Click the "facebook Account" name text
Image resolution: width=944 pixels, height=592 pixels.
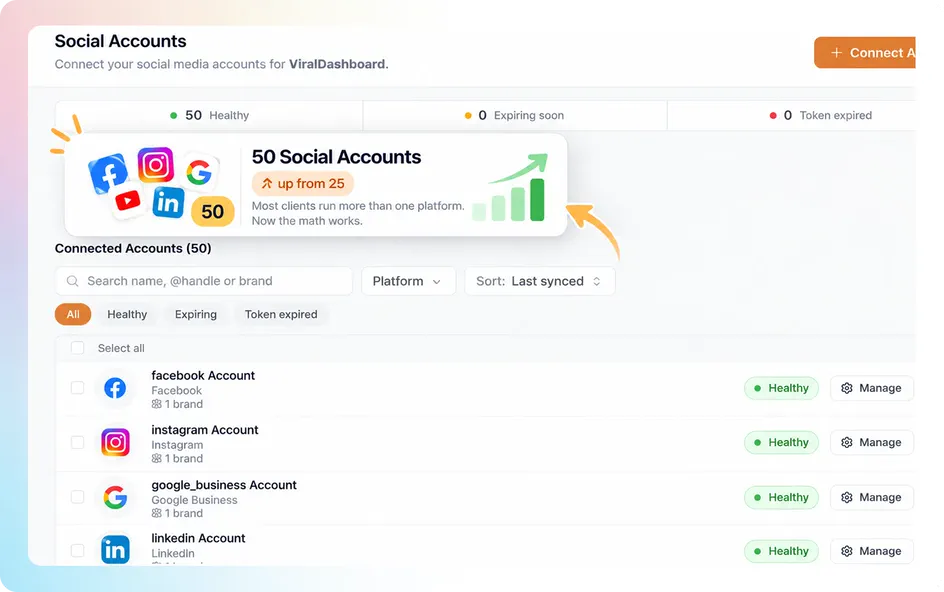click(203, 375)
